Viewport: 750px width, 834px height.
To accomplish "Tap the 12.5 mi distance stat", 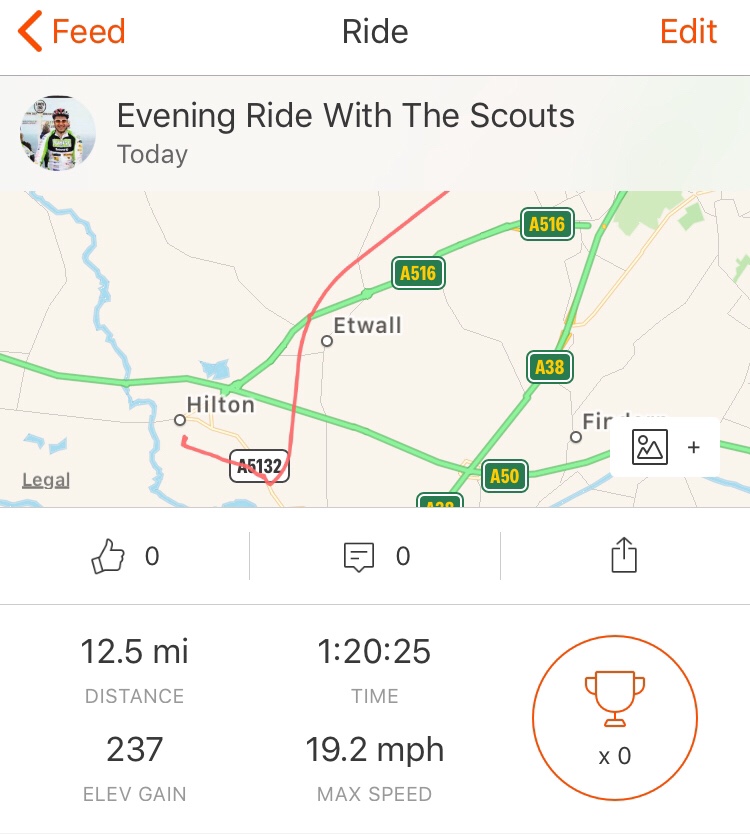I will click(x=134, y=652).
